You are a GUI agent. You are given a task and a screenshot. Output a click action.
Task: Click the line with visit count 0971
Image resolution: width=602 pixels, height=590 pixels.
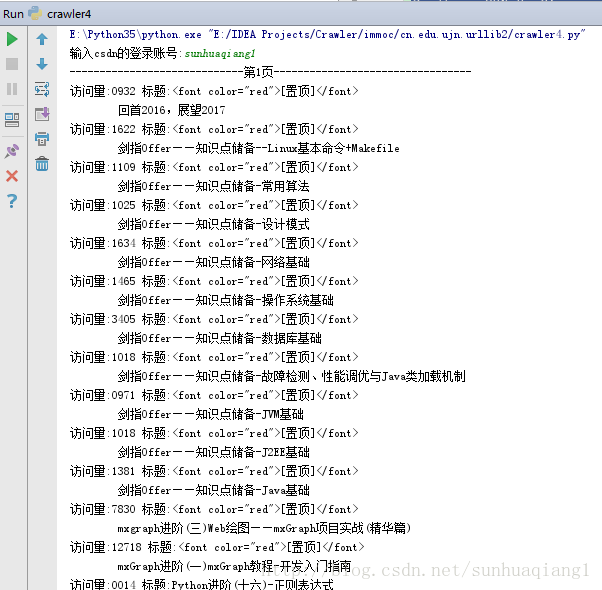214,395
